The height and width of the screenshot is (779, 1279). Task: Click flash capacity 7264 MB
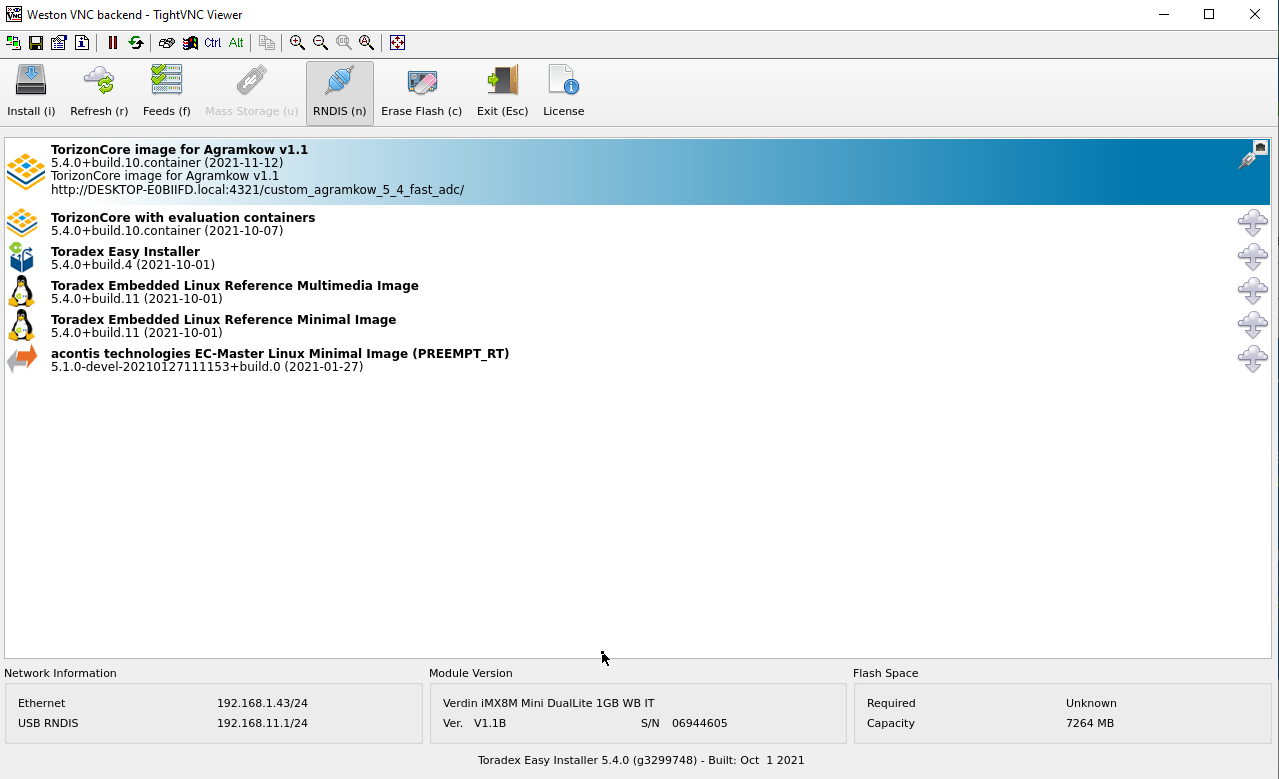pos(1090,723)
